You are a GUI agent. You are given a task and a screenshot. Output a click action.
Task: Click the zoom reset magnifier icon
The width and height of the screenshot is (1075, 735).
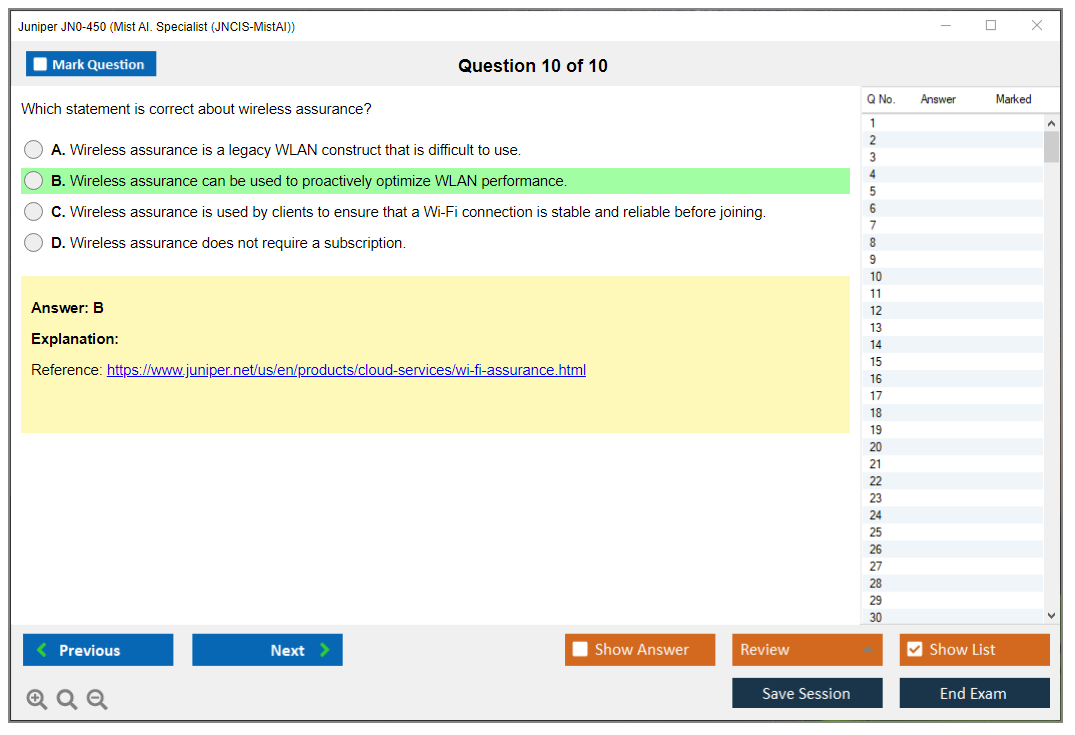67,700
